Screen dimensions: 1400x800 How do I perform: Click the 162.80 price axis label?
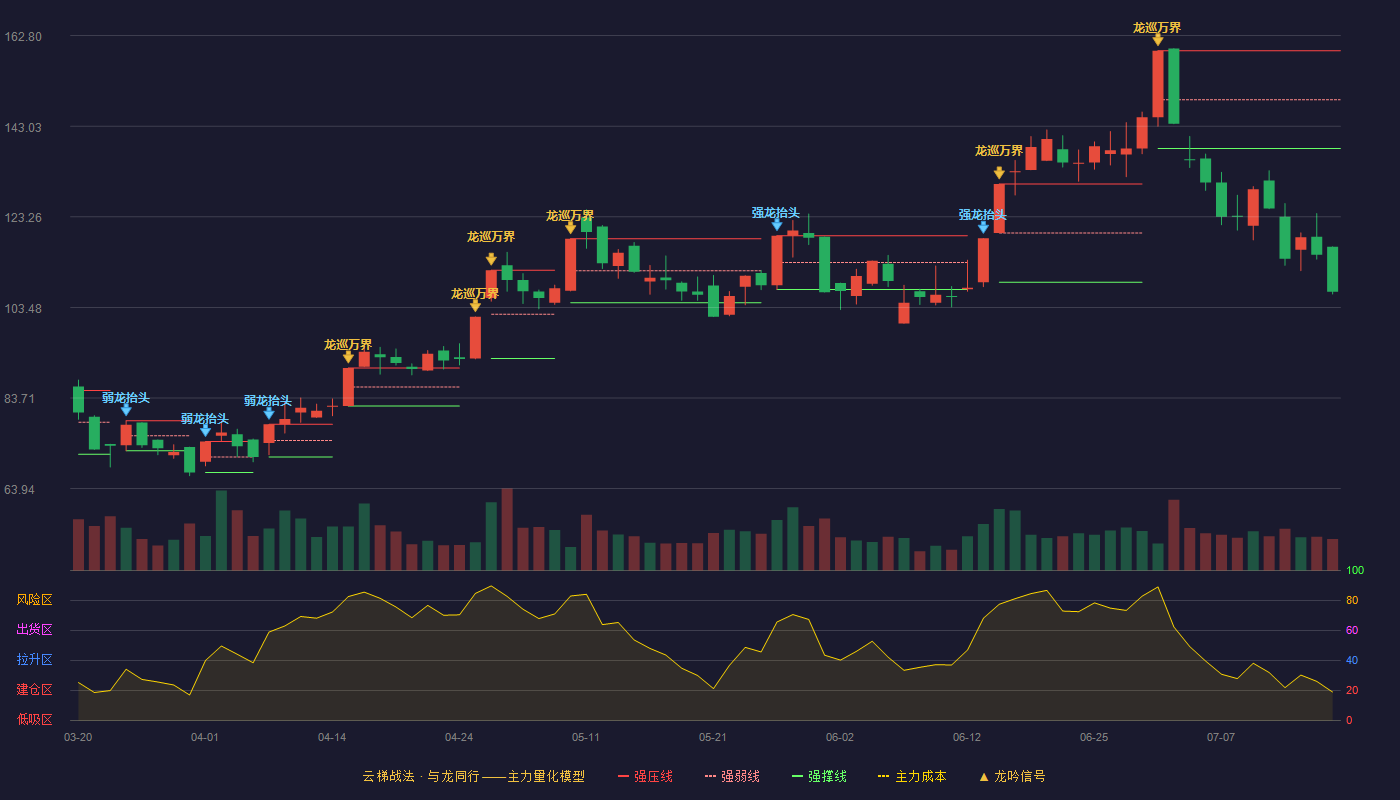pyautogui.click(x=23, y=37)
